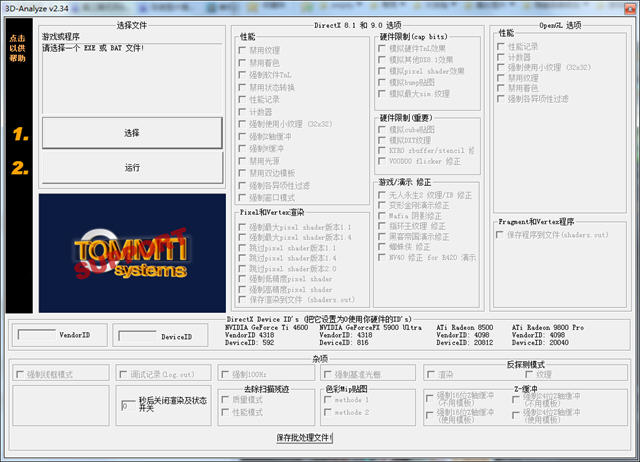Check the 强制窗口模式 option
Image resolution: width=640 pixels, height=462 pixels.
coord(242,198)
